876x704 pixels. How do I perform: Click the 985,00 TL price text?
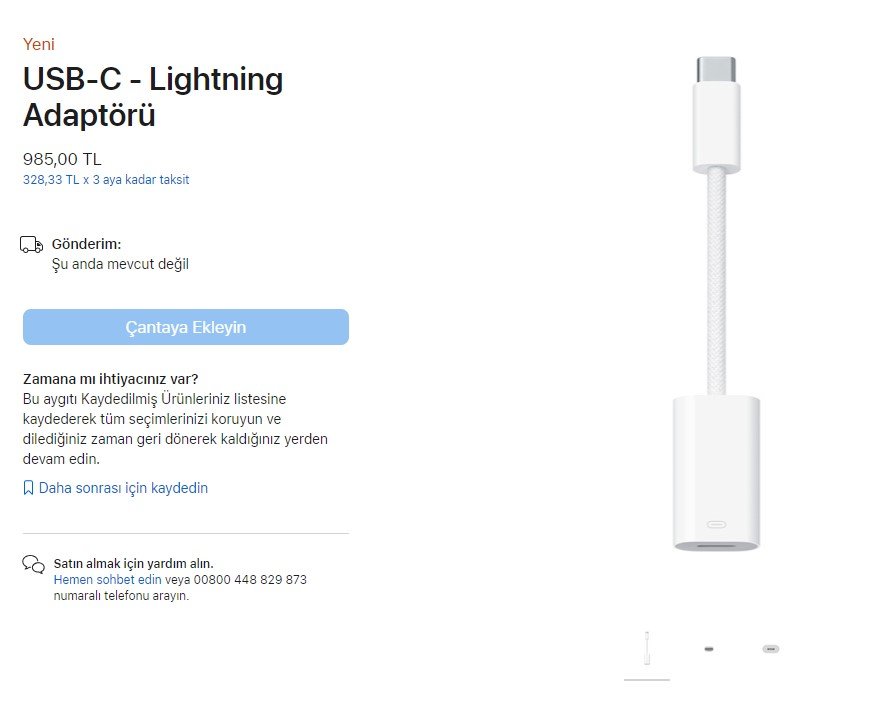point(62,159)
